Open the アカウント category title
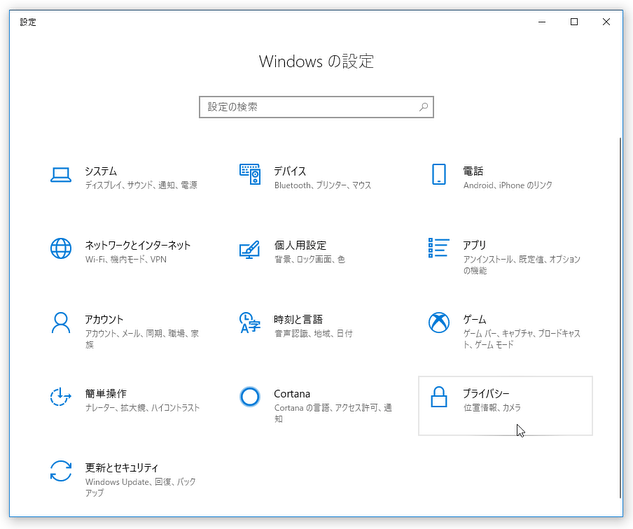The image size is (633, 529). pyautogui.click(x=104, y=319)
